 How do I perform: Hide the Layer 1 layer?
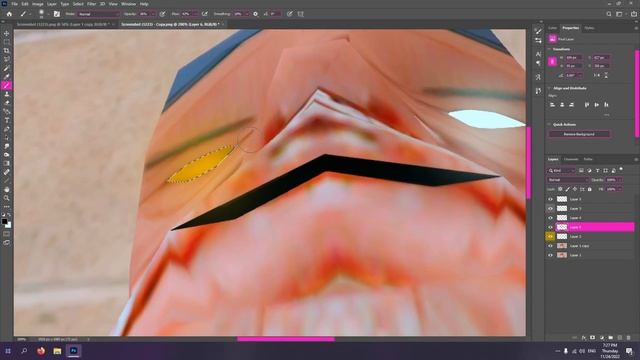[550, 255]
